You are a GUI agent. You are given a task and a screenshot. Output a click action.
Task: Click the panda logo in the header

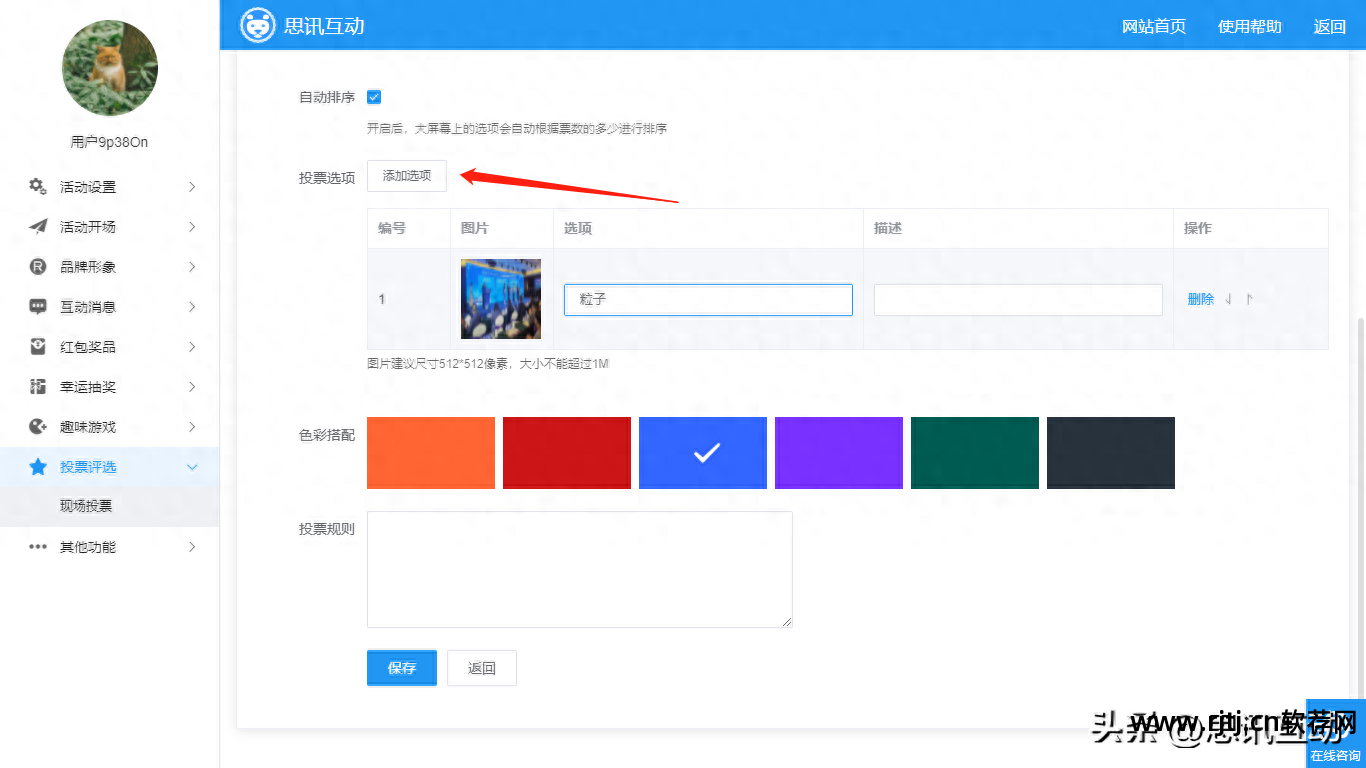tap(258, 25)
